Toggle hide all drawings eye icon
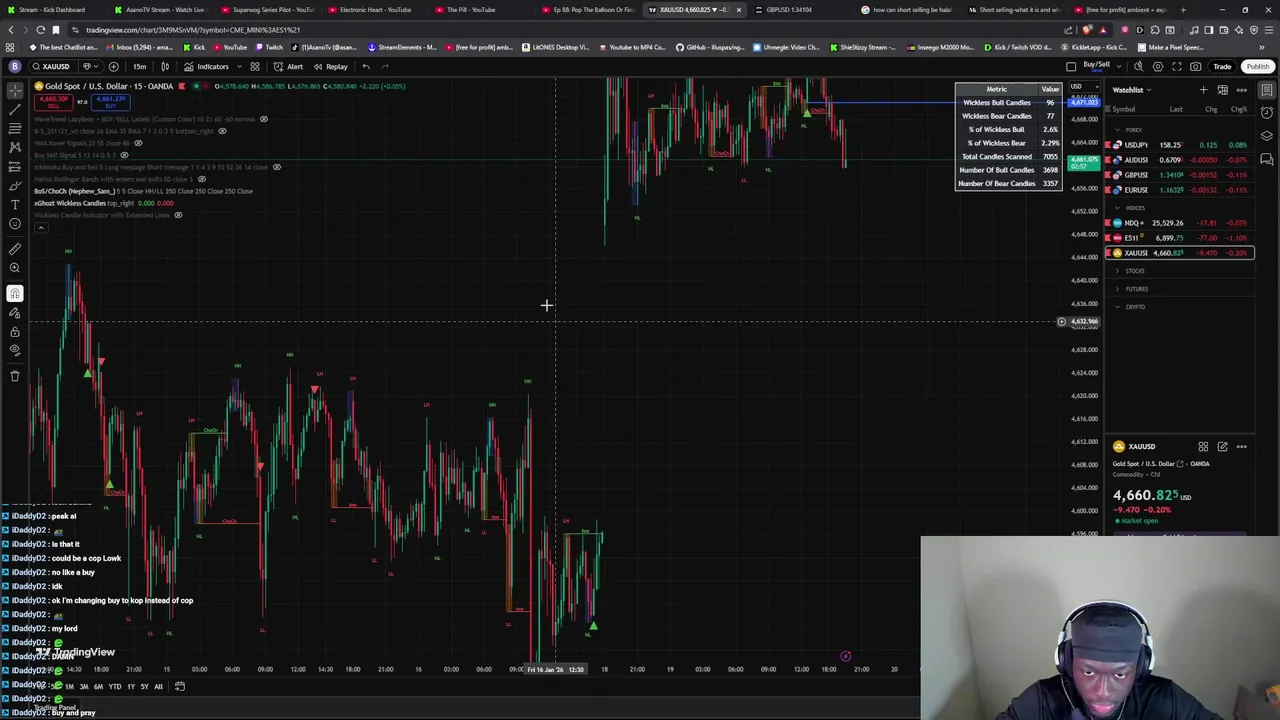The height and width of the screenshot is (720, 1280). (x=15, y=350)
